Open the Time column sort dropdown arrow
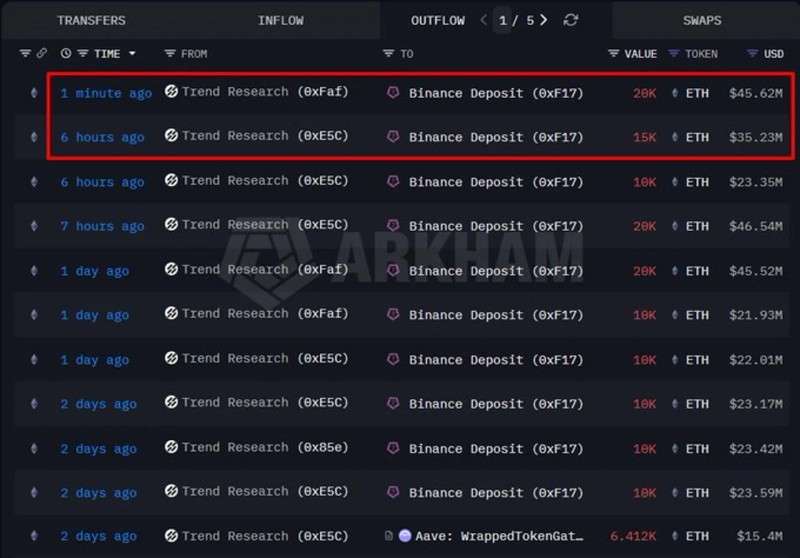Image resolution: width=800 pixels, height=558 pixels. click(x=132, y=54)
